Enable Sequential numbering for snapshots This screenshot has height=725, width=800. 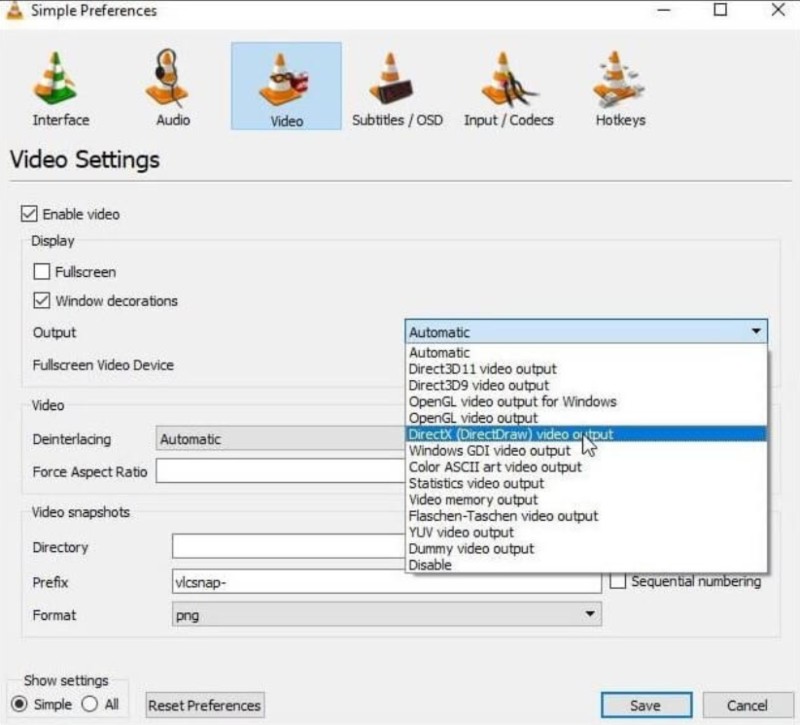[x=617, y=581]
